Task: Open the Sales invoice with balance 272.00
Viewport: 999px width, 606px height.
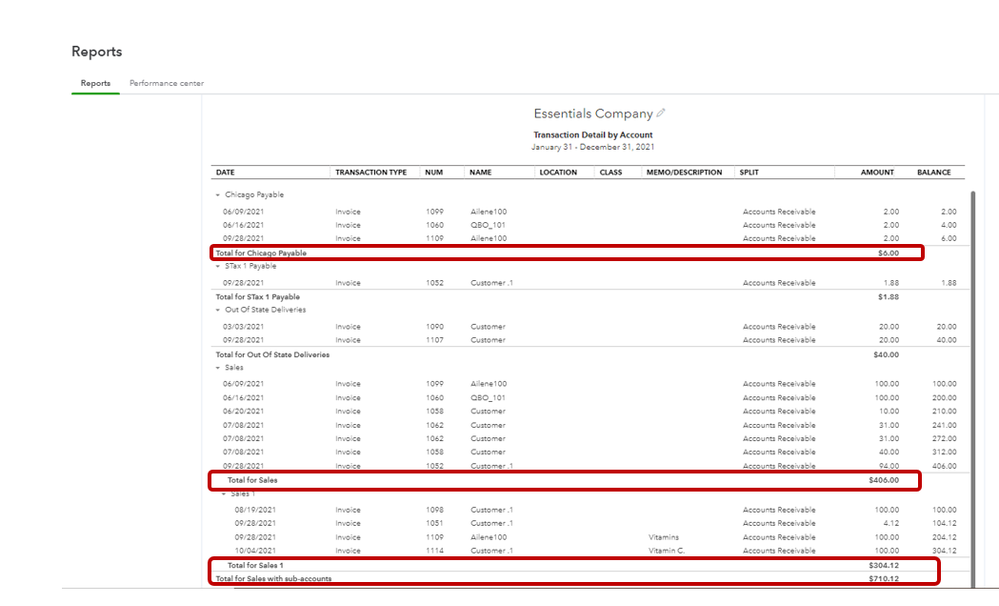Action: pos(589,438)
